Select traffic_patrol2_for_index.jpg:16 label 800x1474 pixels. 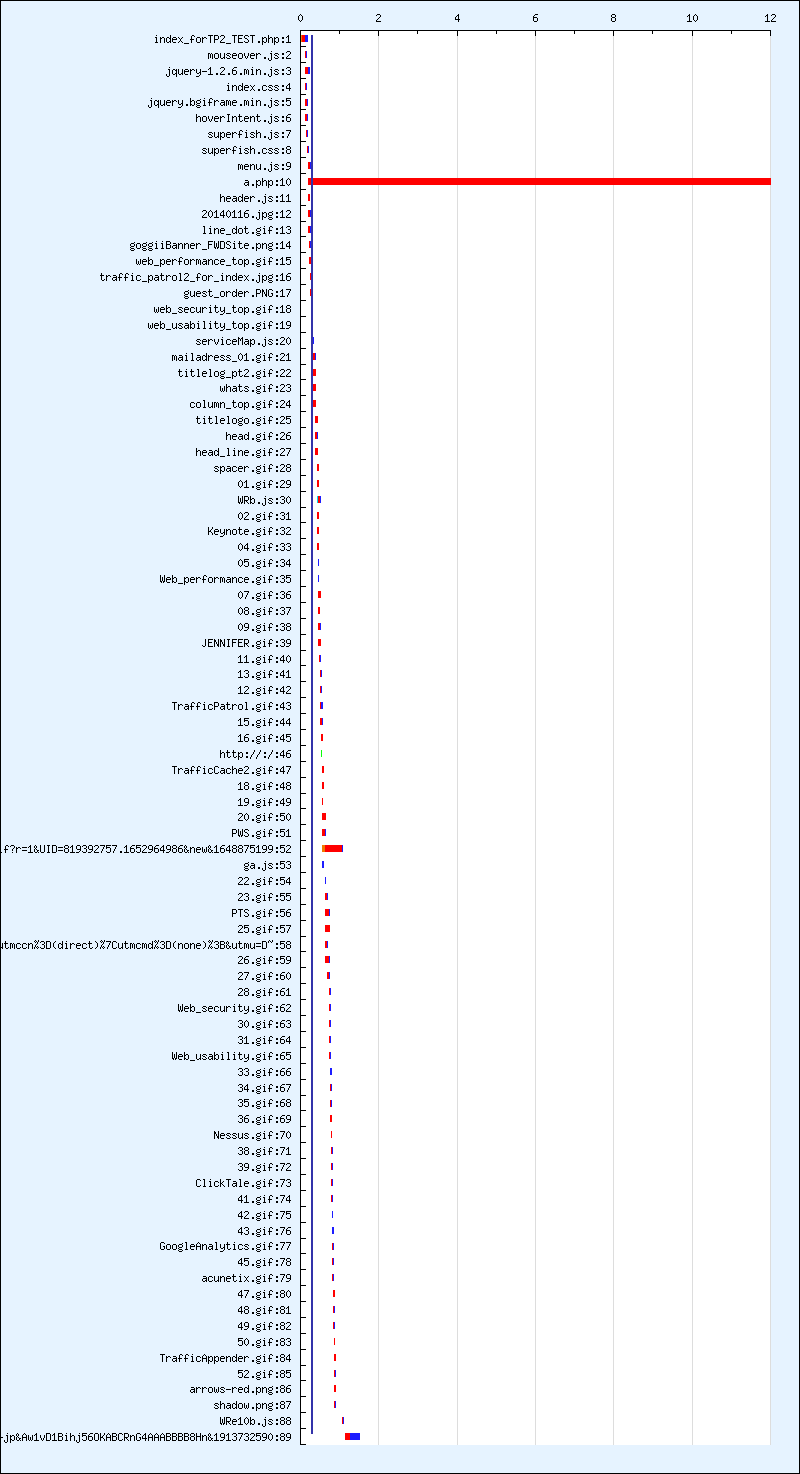pos(196,277)
